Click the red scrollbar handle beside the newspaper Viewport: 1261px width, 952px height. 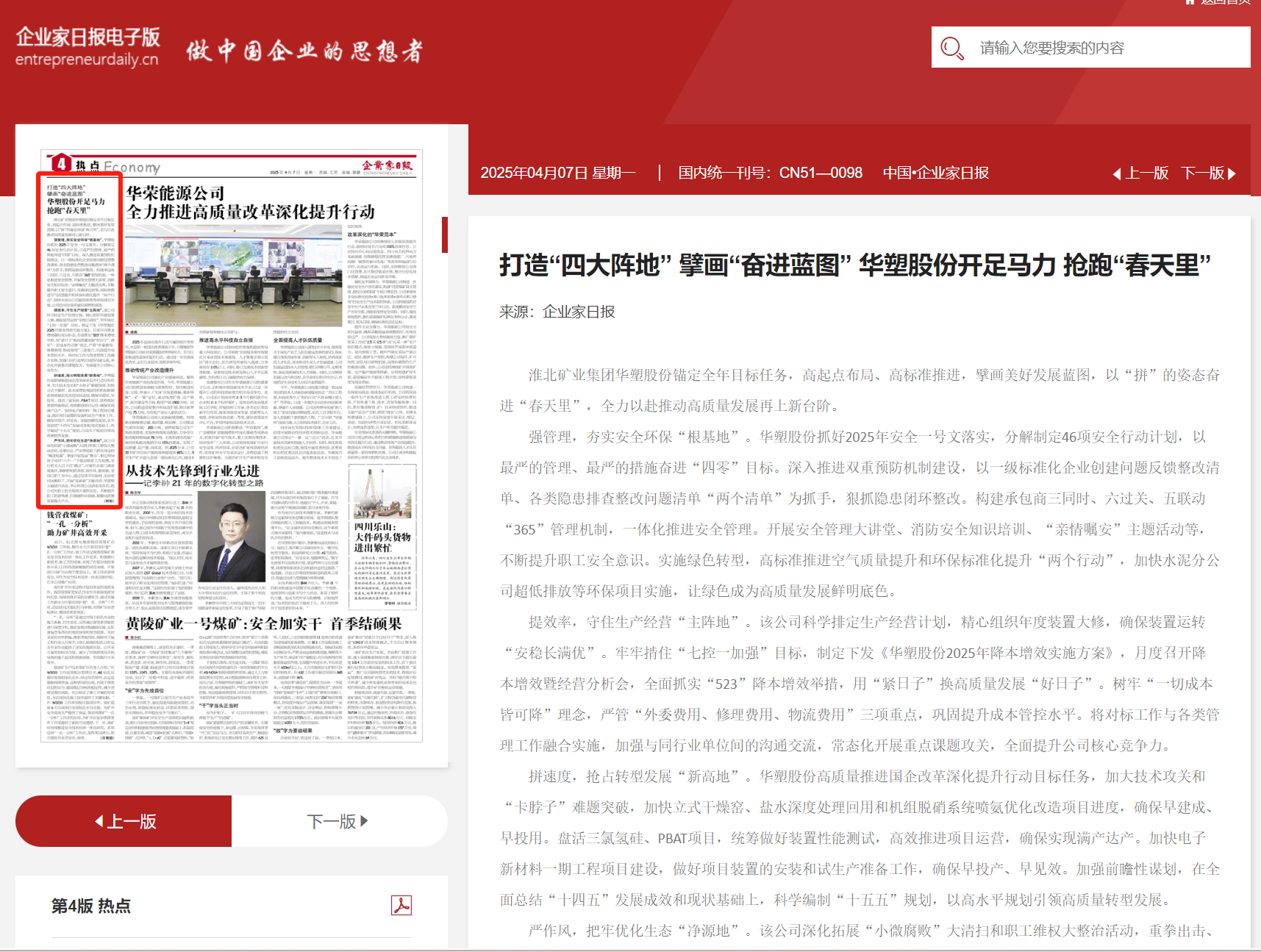(x=445, y=235)
